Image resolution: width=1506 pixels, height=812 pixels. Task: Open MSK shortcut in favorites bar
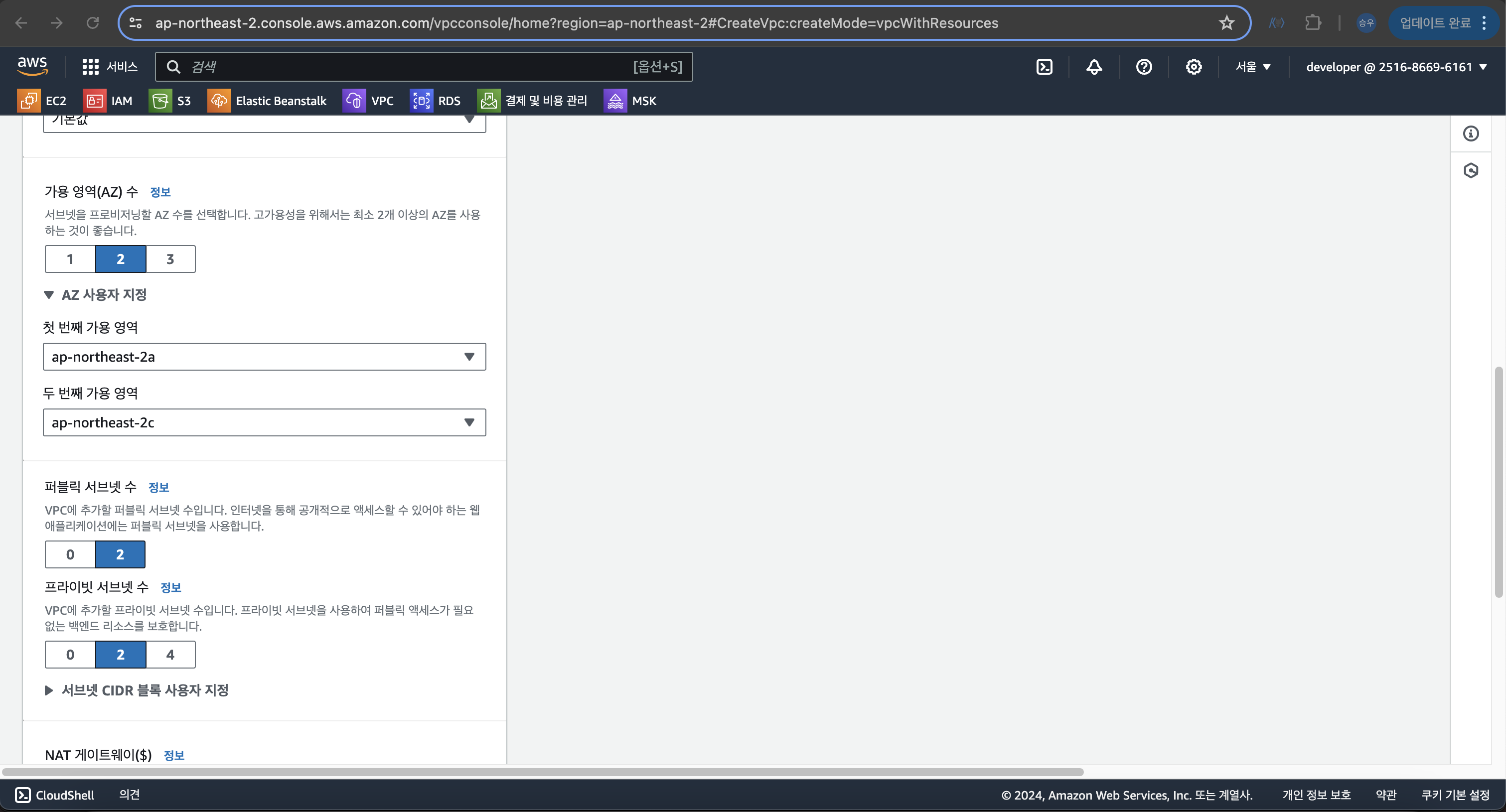coord(630,101)
